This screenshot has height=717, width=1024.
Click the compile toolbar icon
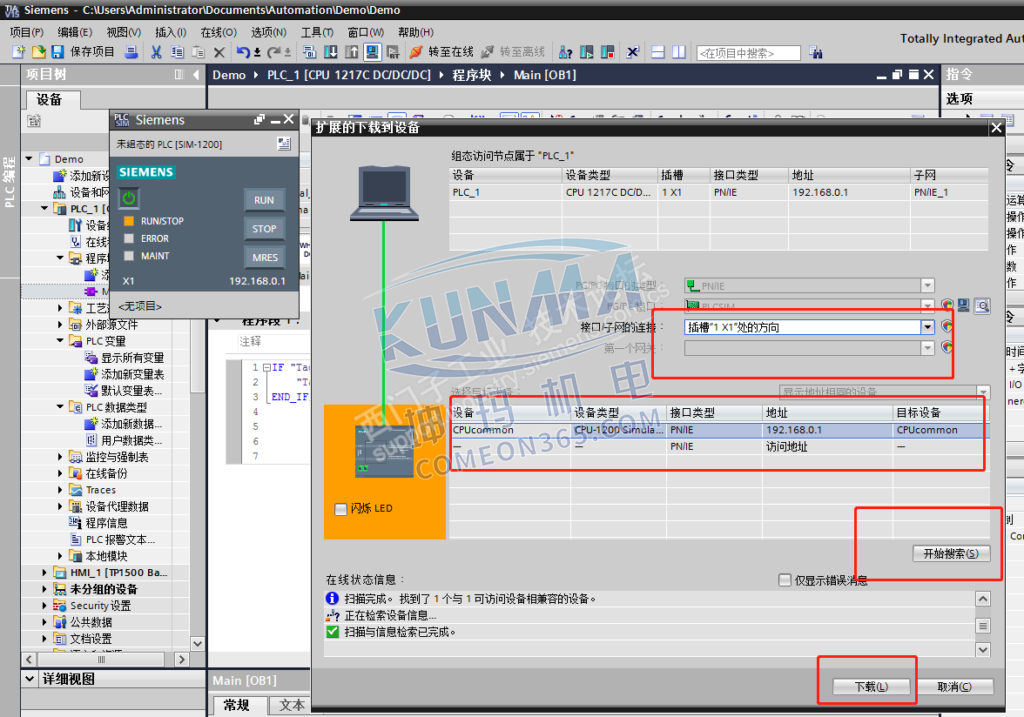tap(310, 52)
